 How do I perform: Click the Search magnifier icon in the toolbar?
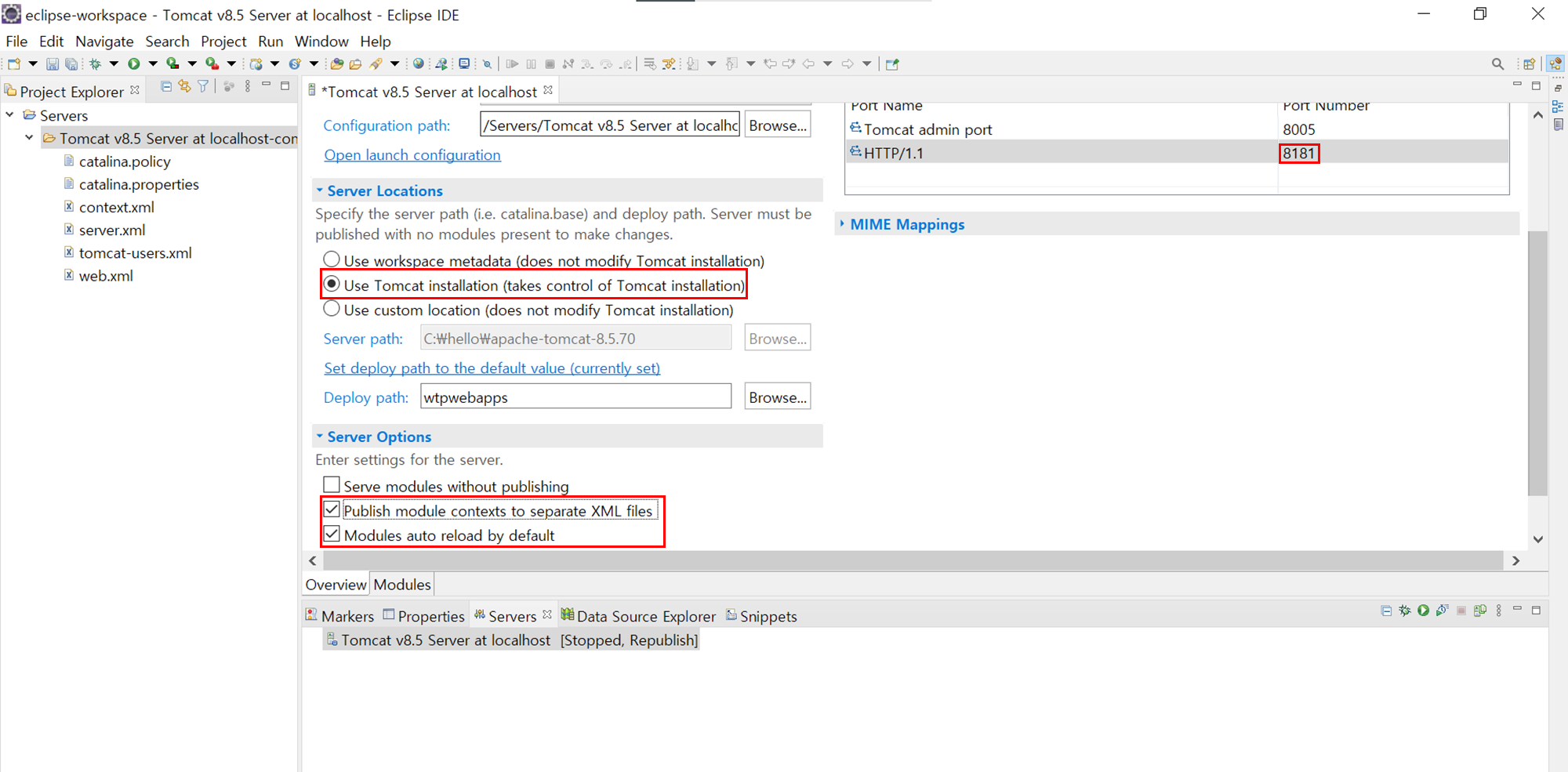point(1497,64)
